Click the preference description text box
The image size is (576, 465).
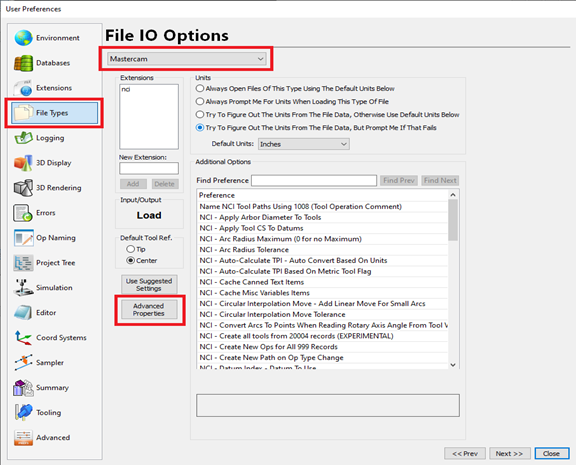tap(328, 405)
